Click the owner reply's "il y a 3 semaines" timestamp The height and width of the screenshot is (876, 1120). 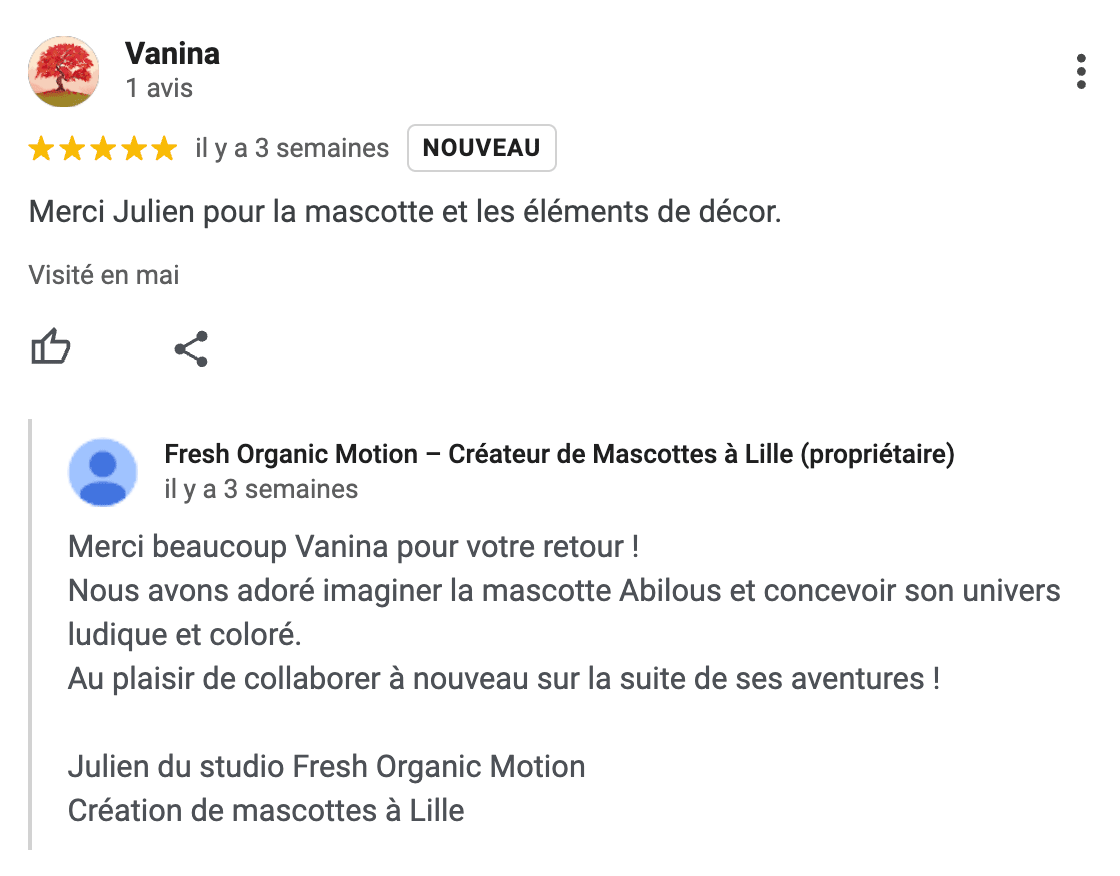click(261, 489)
